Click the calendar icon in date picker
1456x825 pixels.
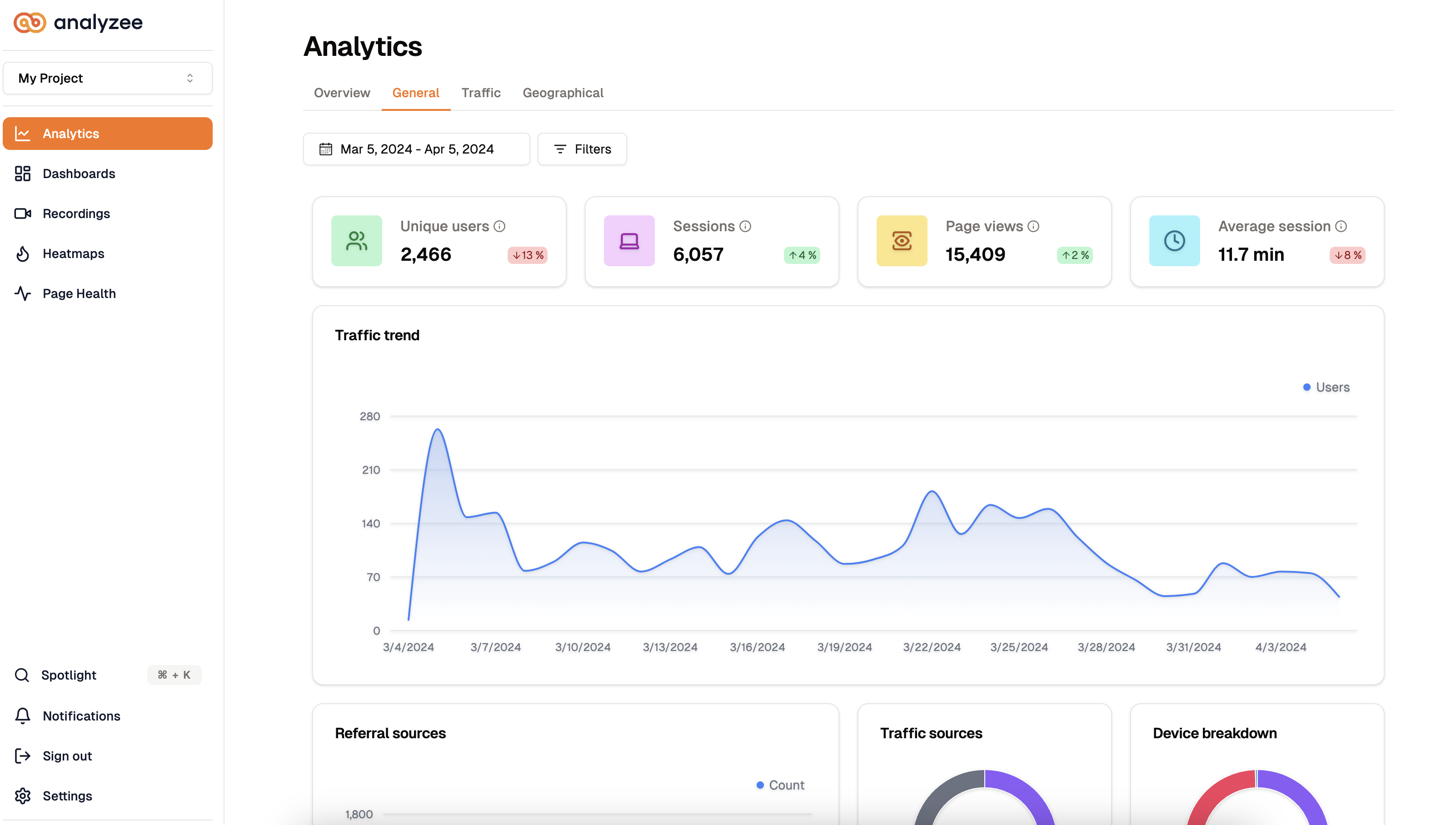coord(325,149)
